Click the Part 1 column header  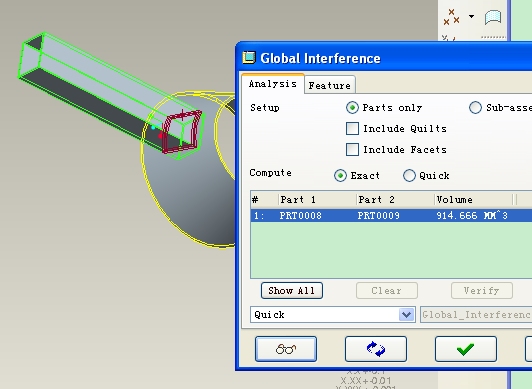coord(317,199)
